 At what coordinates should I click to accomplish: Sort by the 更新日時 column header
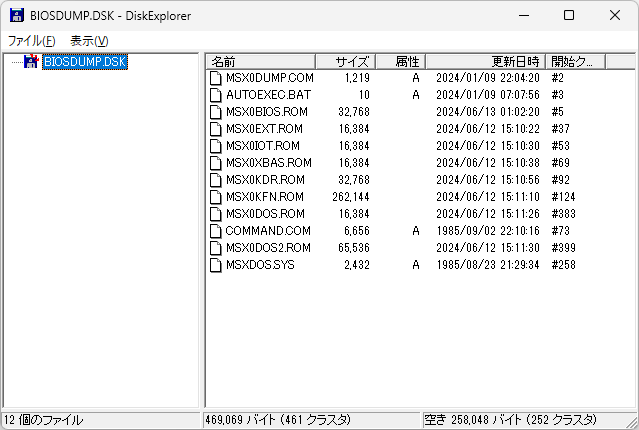click(486, 62)
